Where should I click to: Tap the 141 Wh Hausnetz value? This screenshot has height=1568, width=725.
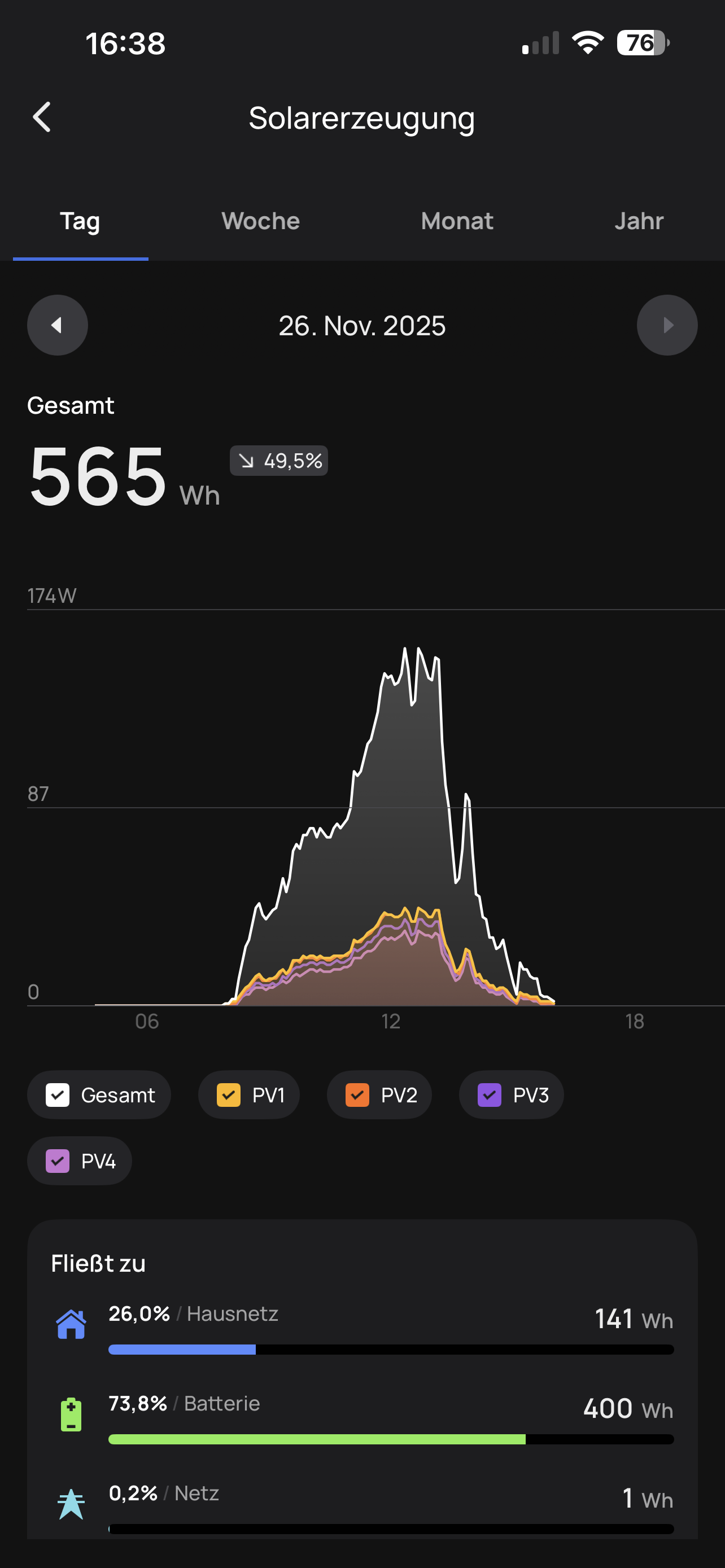click(634, 1320)
